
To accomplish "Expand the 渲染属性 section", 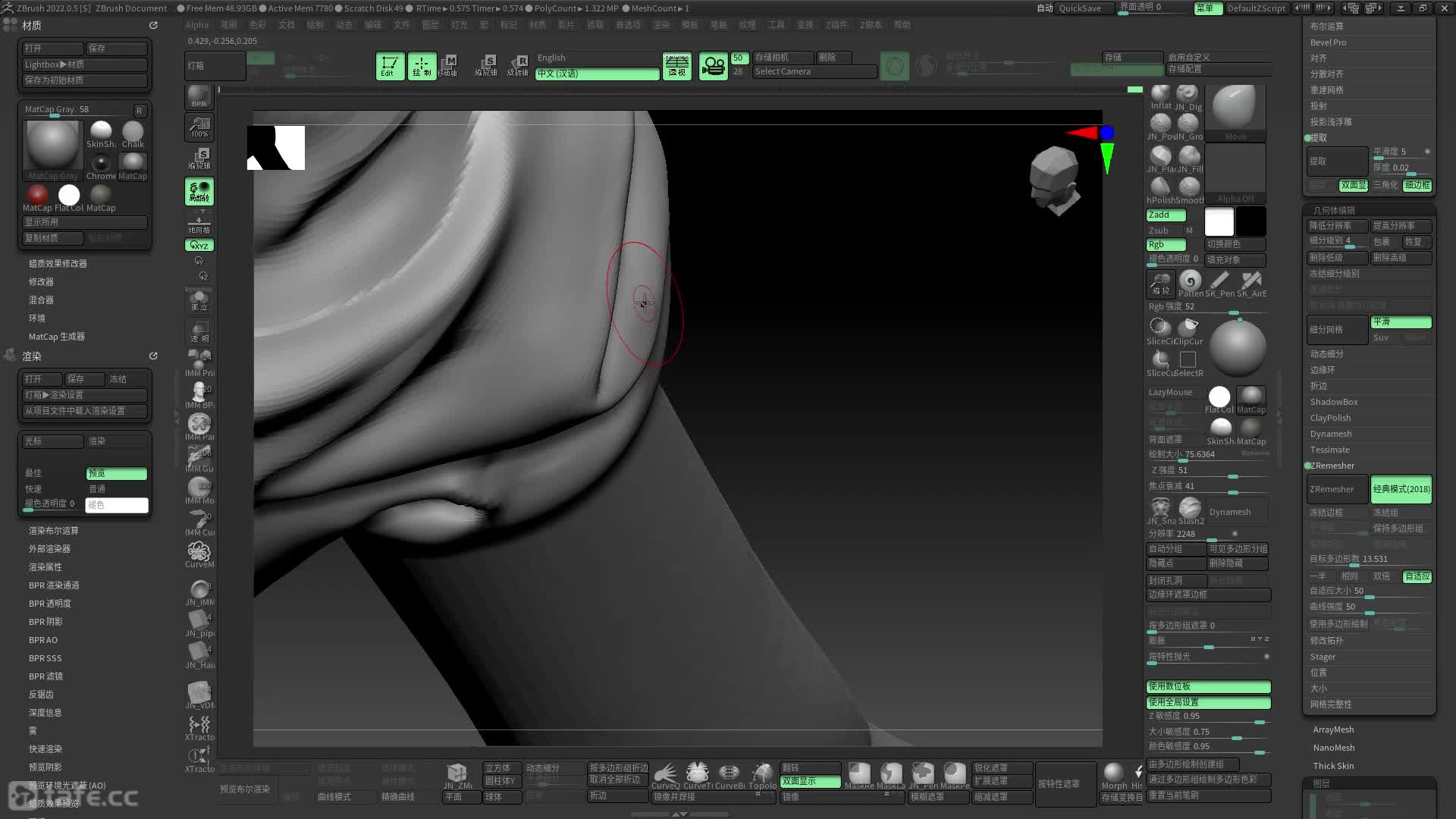I will point(45,567).
